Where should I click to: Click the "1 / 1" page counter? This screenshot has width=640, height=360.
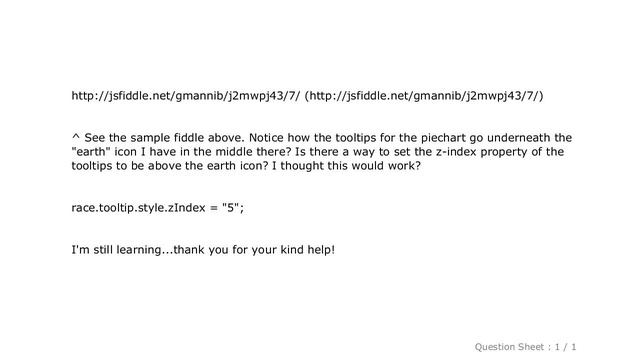point(565,347)
